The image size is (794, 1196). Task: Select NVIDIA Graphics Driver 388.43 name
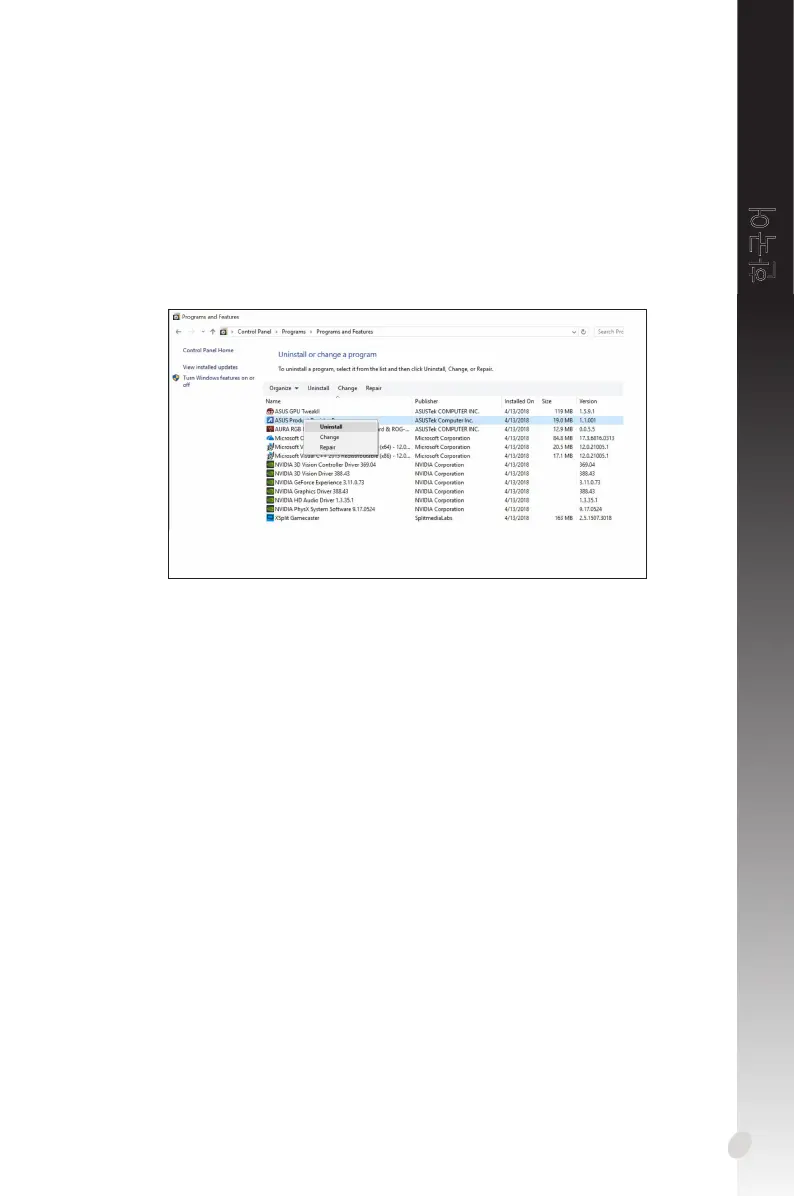(312, 491)
